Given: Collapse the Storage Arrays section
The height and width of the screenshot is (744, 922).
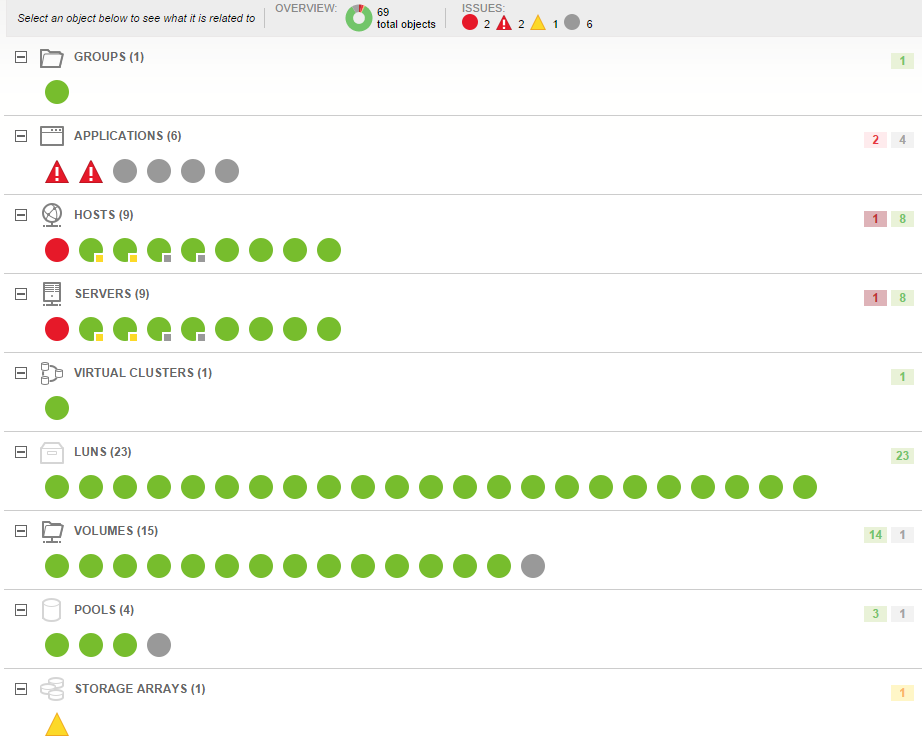Looking at the screenshot, I should pos(21,689).
